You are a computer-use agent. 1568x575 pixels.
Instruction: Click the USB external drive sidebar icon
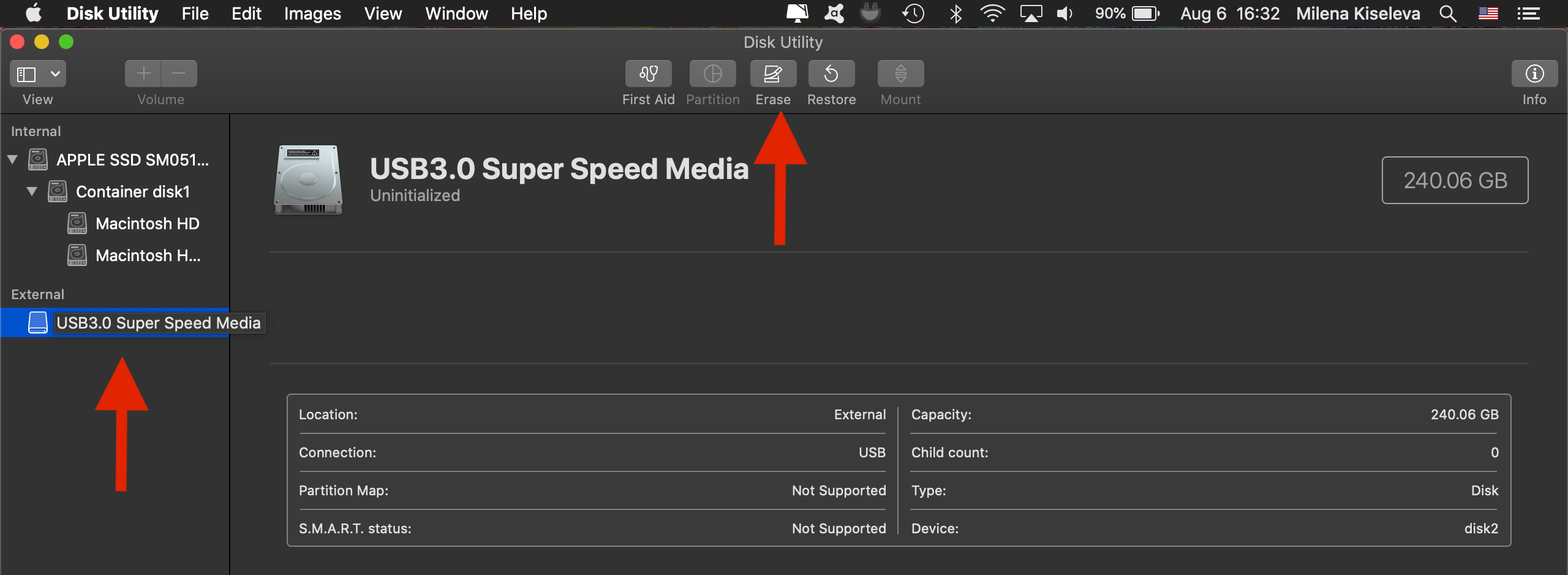tap(38, 322)
